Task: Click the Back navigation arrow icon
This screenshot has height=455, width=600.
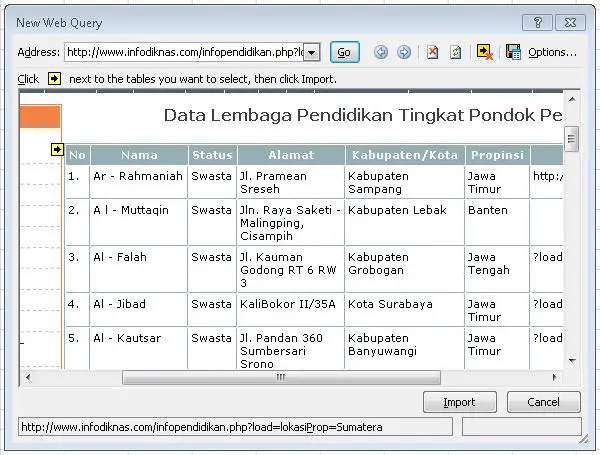Action: [381, 52]
